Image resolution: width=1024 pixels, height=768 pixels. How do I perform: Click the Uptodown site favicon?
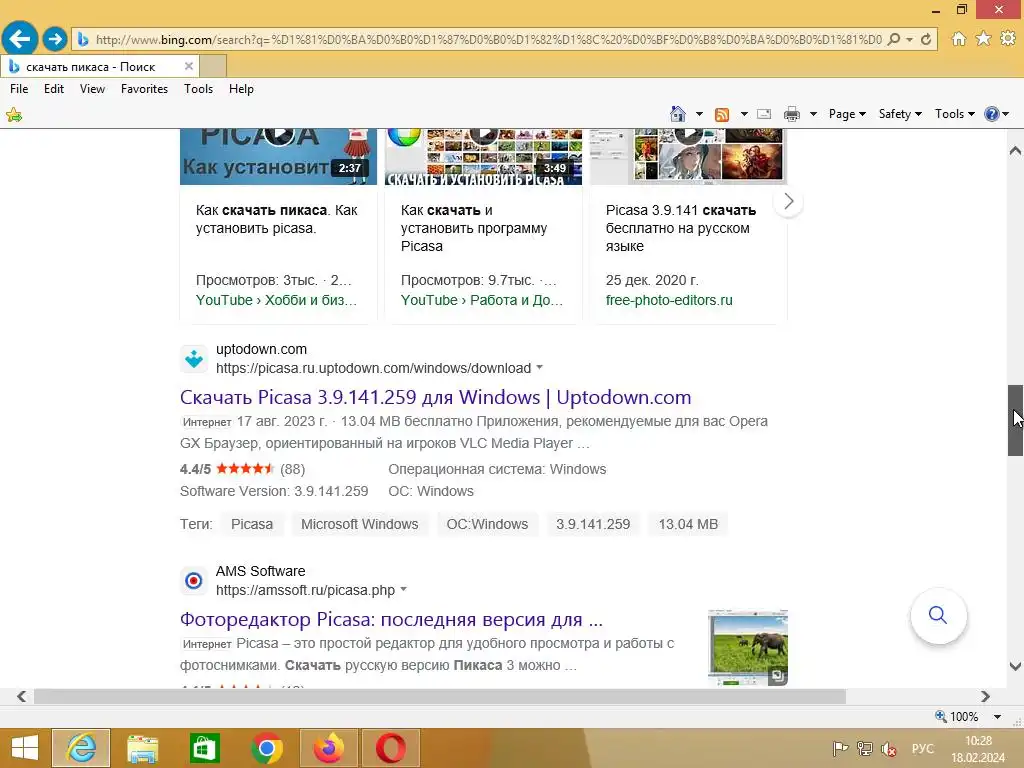[194, 359]
